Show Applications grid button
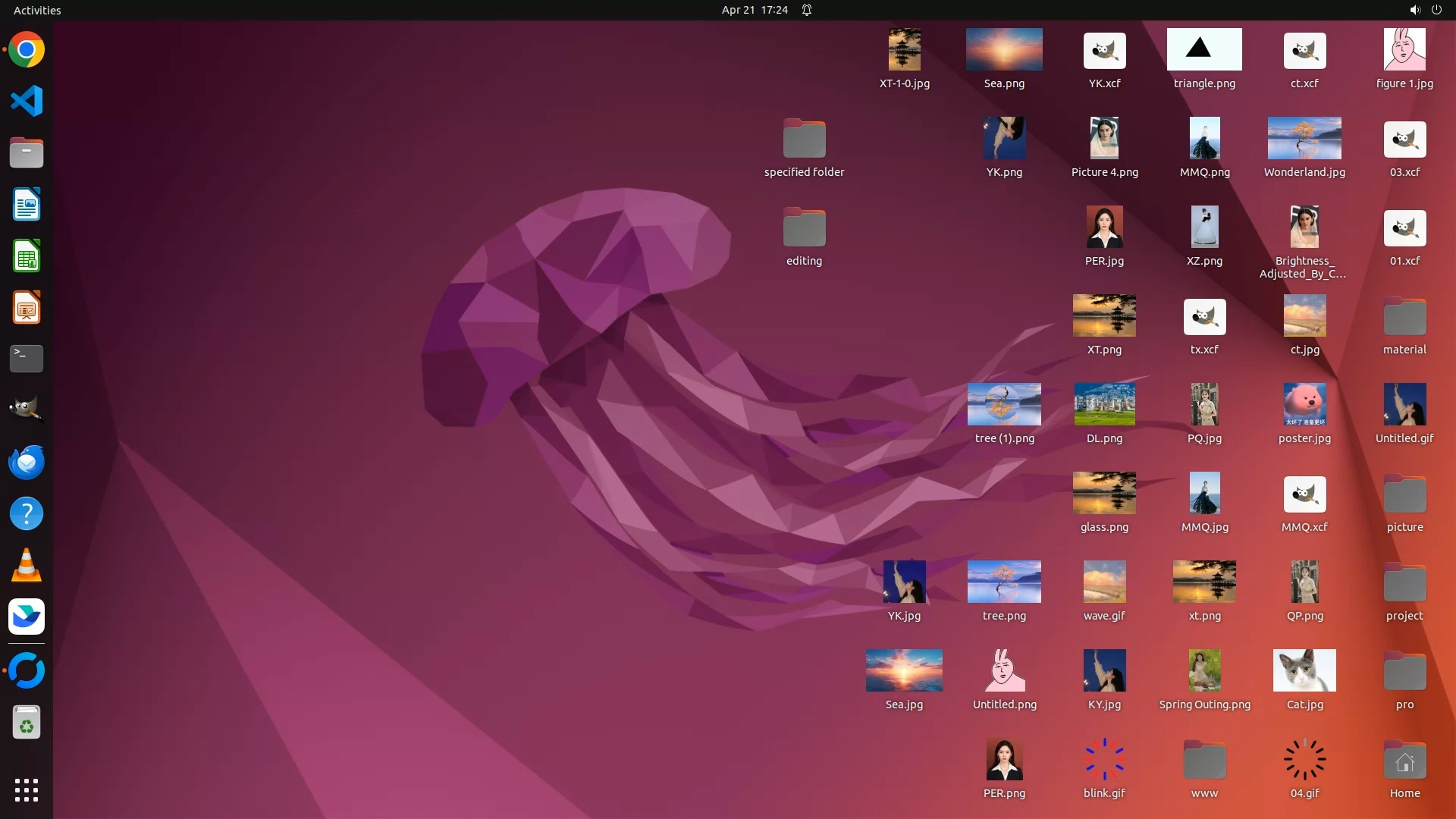 tap(27, 789)
